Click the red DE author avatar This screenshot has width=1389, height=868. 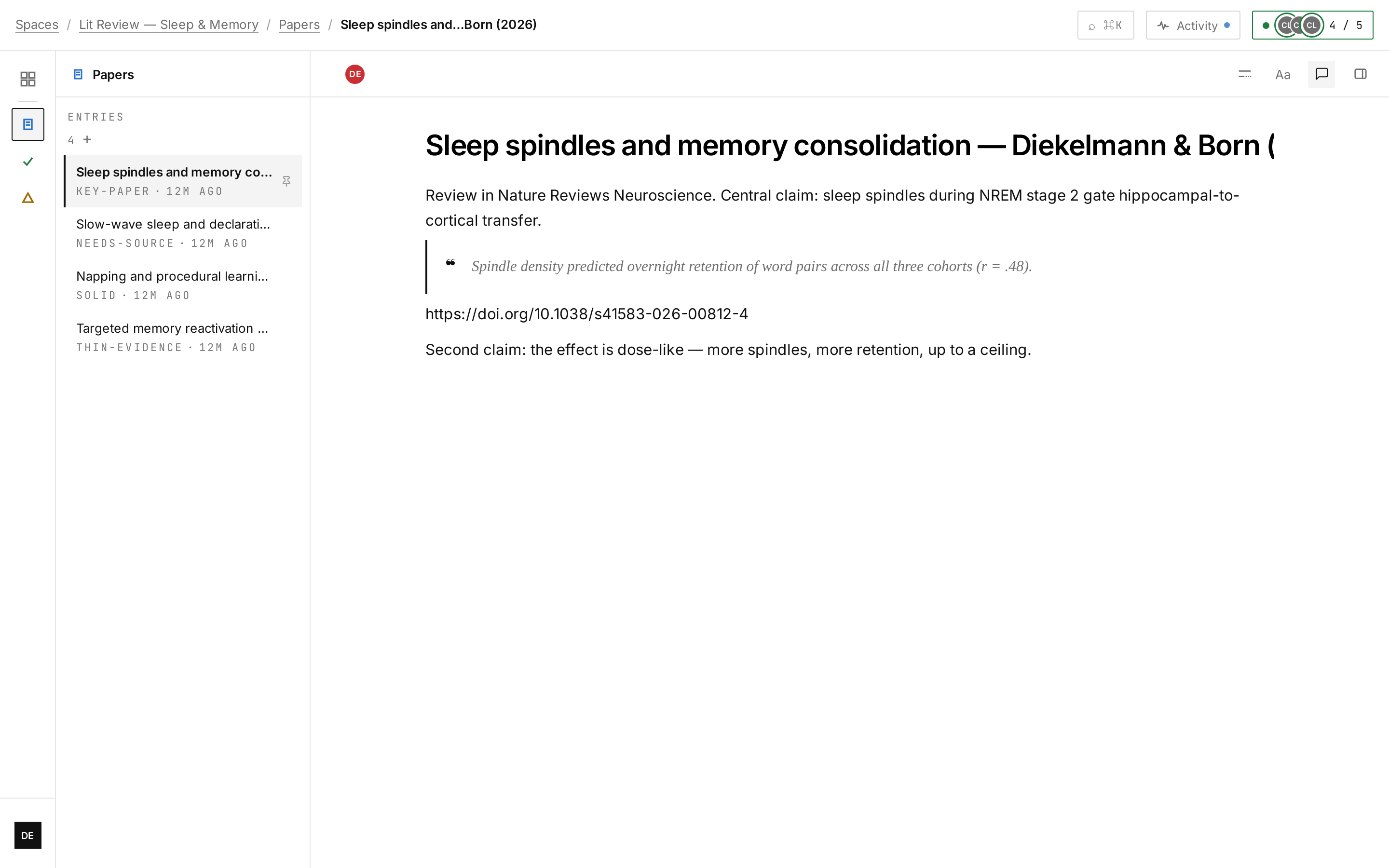coord(354,74)
